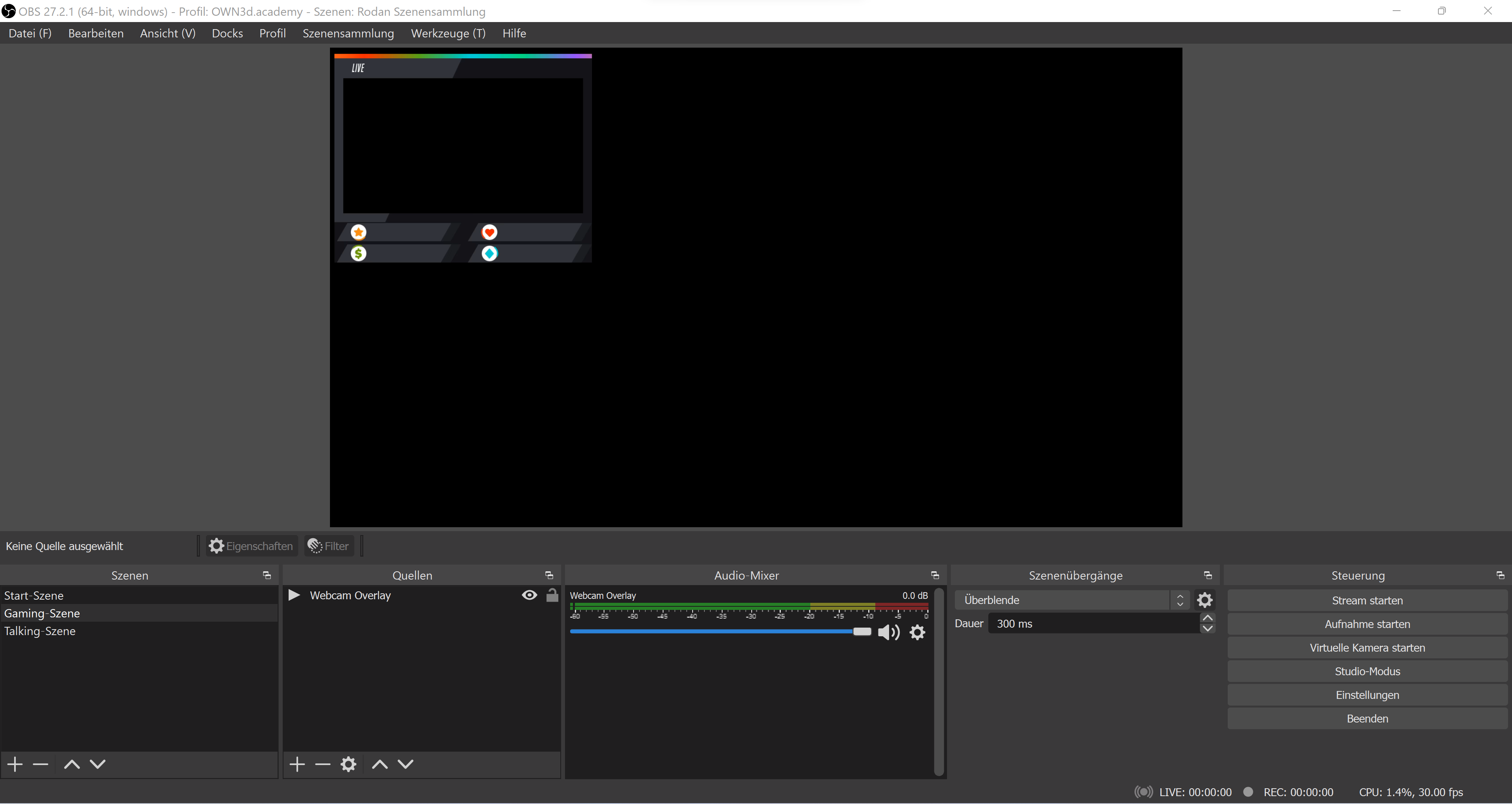Lock the Webcam Overlay source
This screenshot has height=804, width=1512.
[552, 595]
